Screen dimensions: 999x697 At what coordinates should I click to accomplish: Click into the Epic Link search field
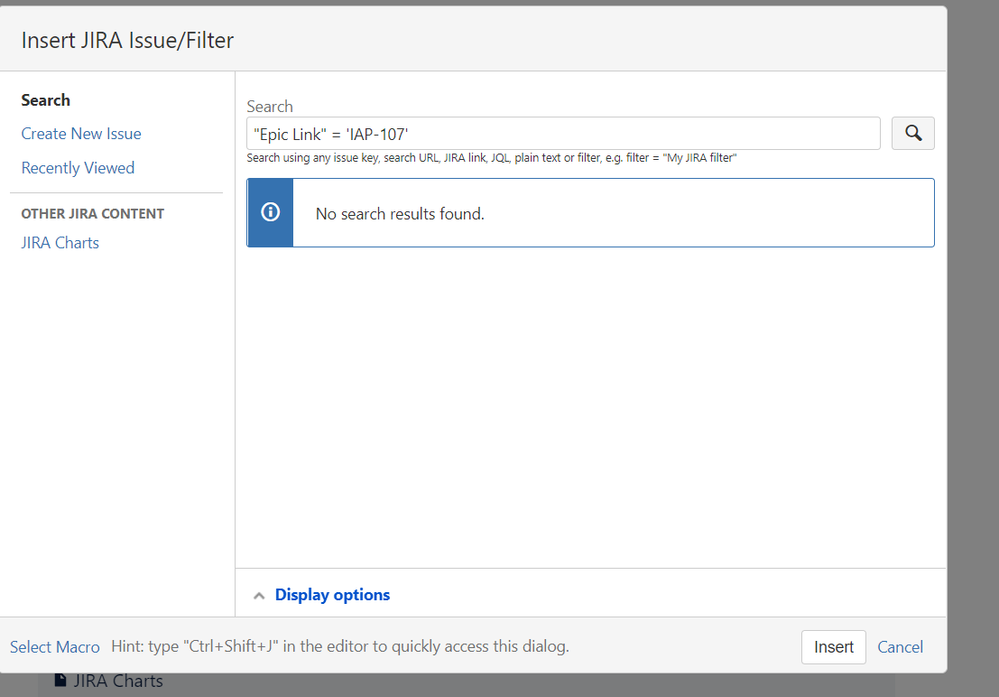[x=562, y=134]
